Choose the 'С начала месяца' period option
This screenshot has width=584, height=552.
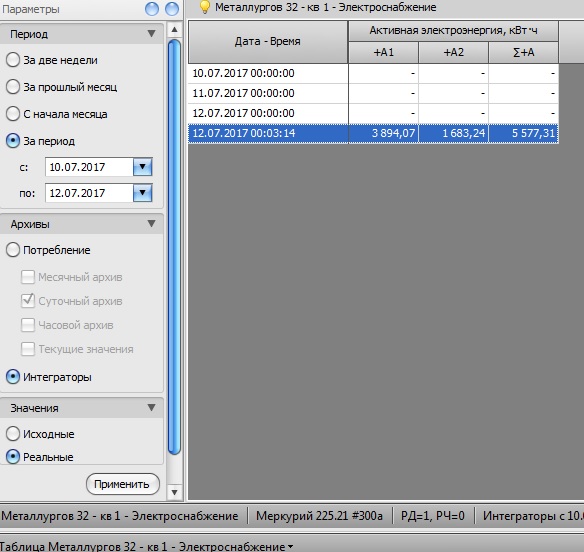click(x=13, y=114)
